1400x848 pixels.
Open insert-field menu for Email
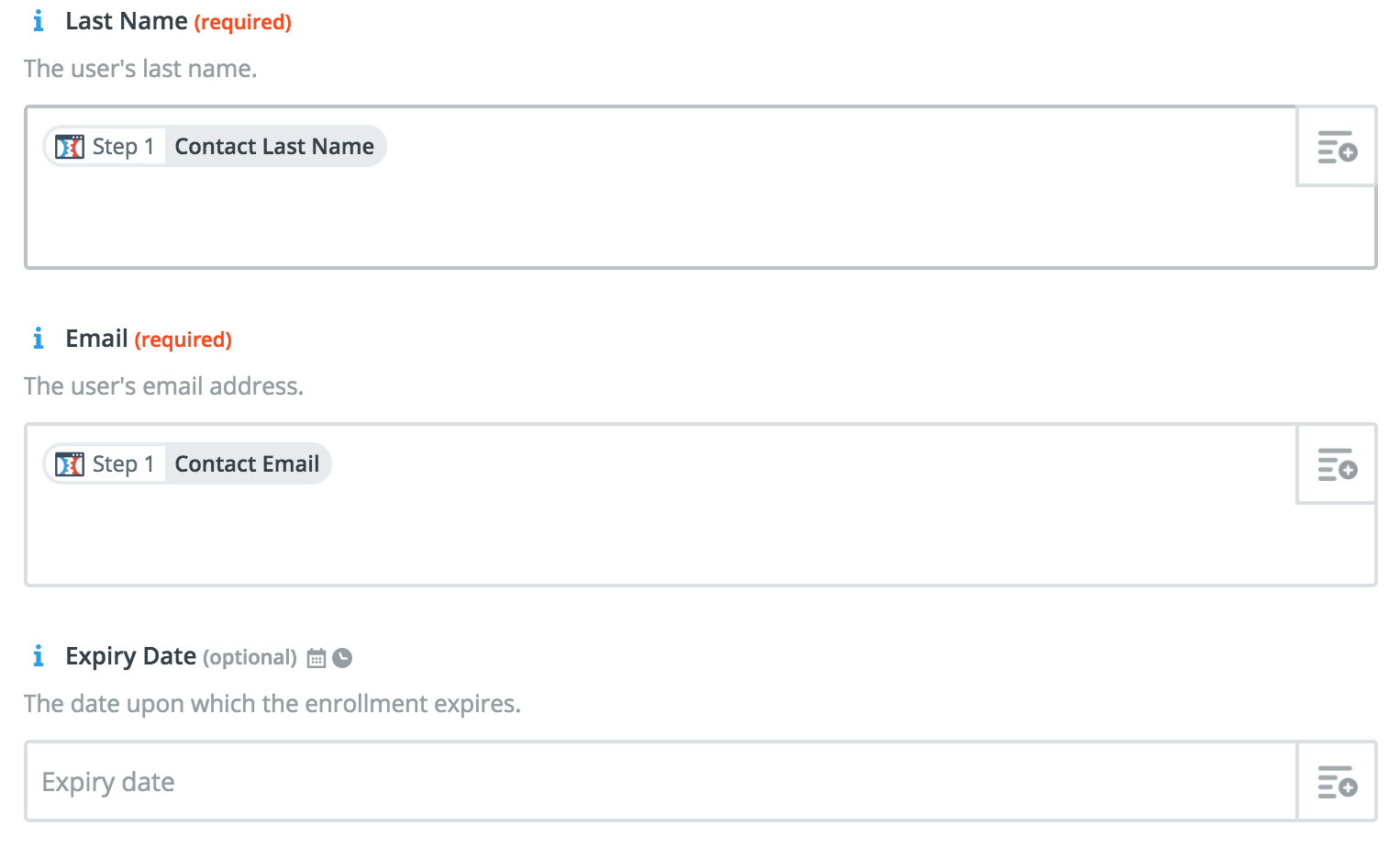pos(1337,464)
